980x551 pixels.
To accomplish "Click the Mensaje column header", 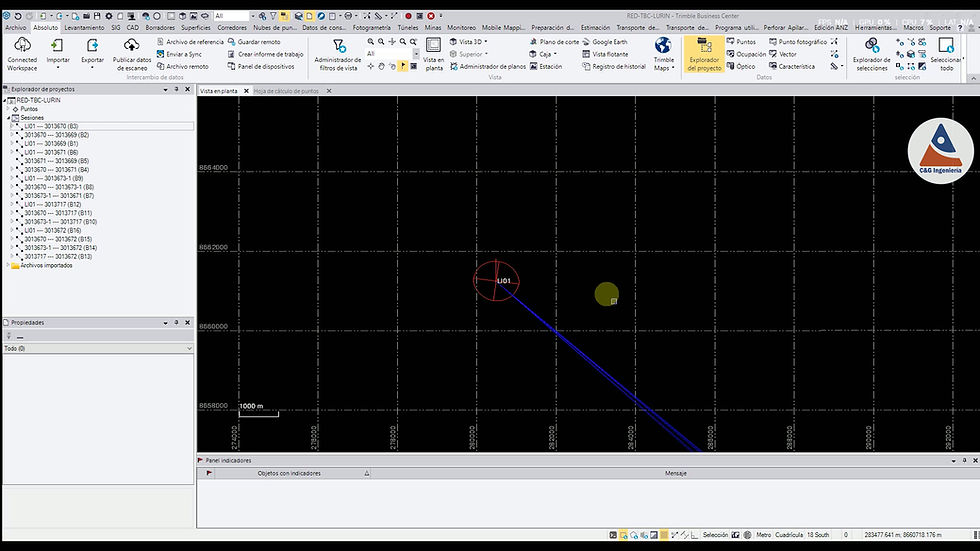I will tap(675, 474).
